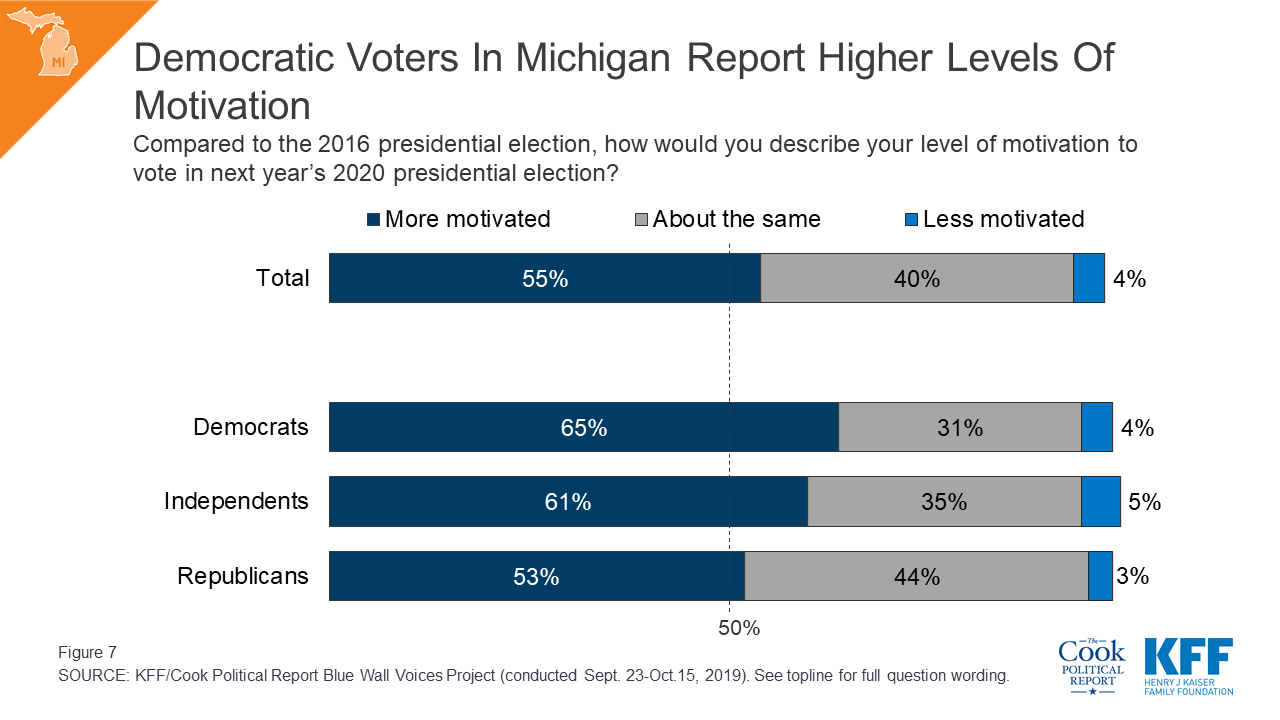Viewport: 1280px width, 720px height.
Task: Select the Republicans 53% bar segment
Action: (x=537, y=576)
